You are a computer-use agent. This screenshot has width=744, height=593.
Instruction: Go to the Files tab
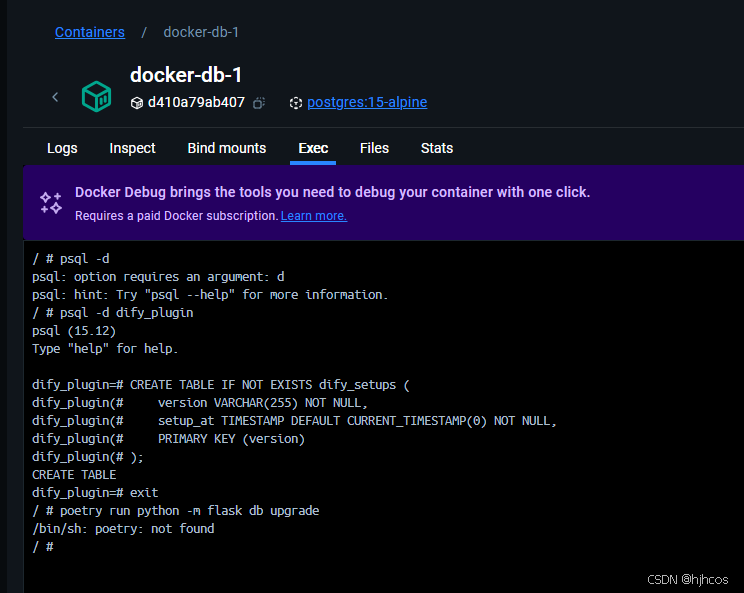point(374,148)
